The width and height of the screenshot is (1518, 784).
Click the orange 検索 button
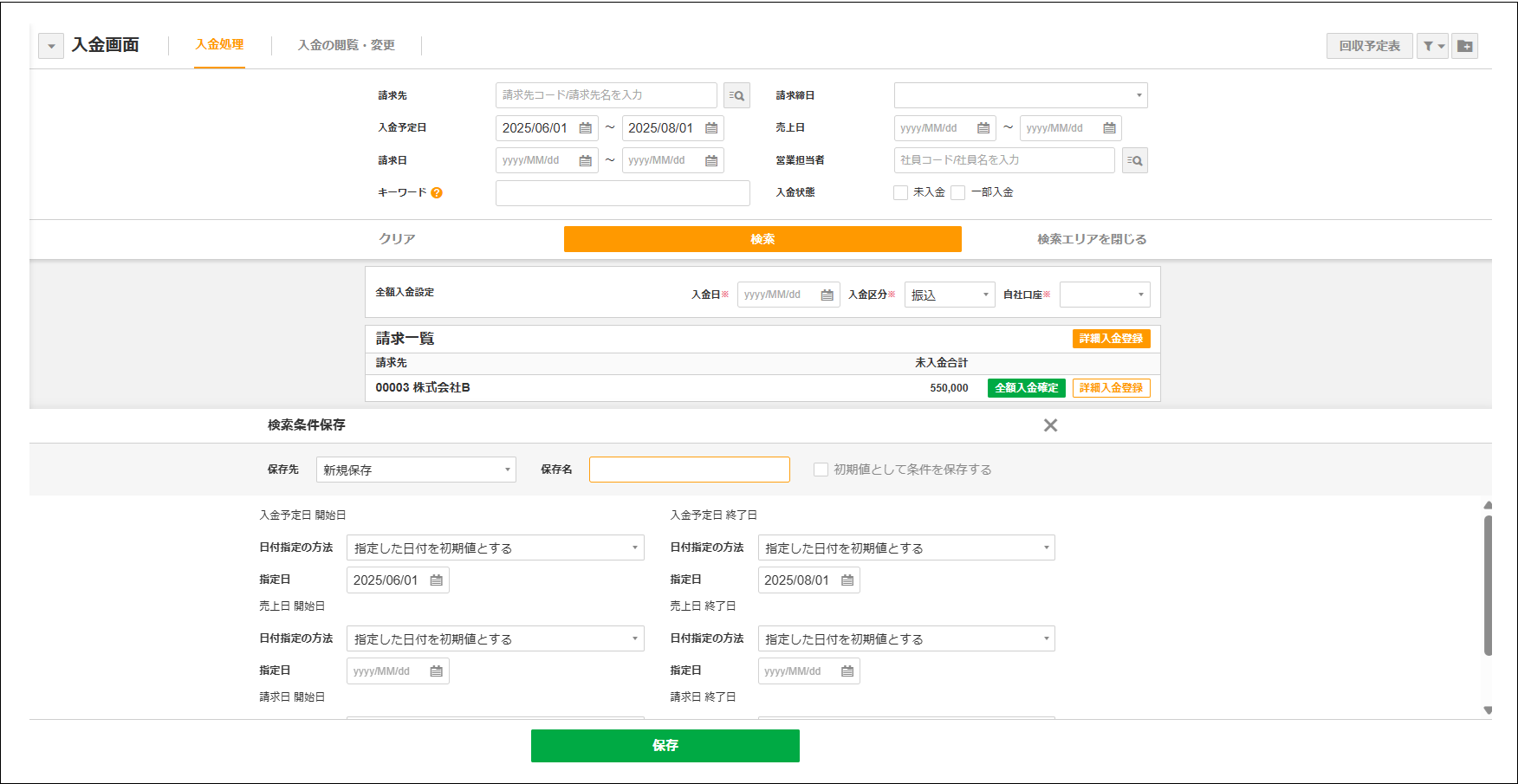tap(762, 239)
